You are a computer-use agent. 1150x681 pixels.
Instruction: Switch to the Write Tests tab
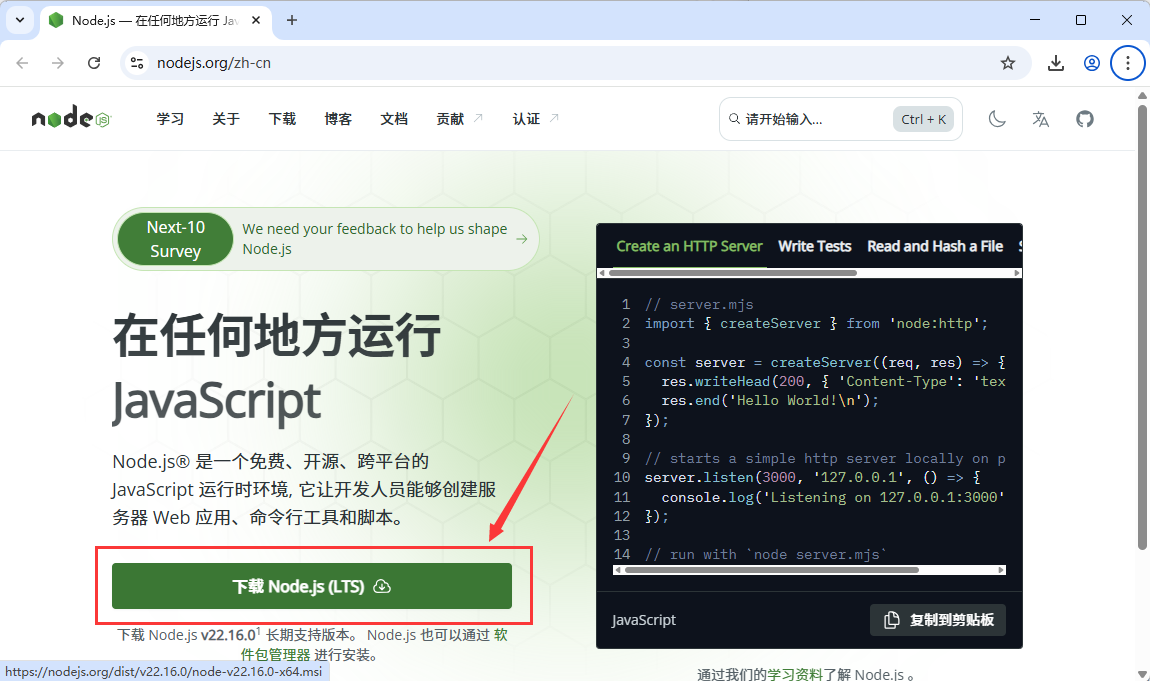pyautogui.click(x=814, y=246)
